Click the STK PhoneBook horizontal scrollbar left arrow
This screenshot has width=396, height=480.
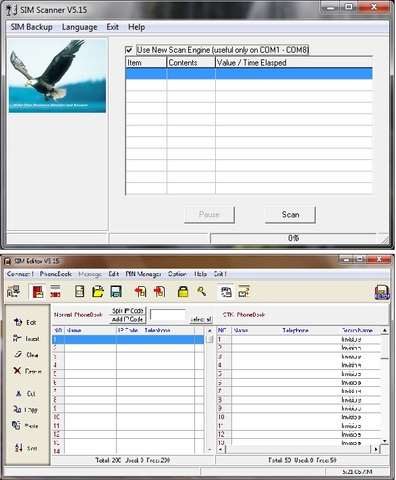(x=221, y=449)
